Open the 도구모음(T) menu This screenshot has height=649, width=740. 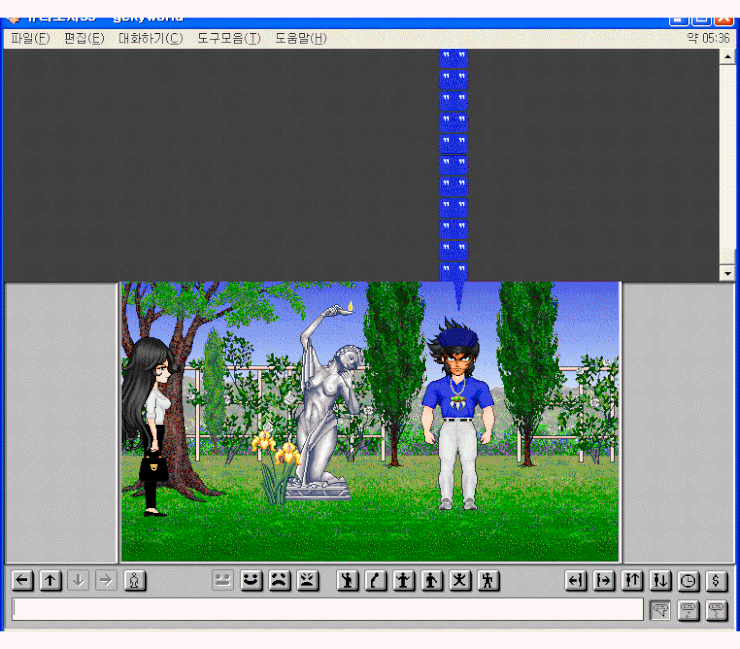click(x=228, y=38)
